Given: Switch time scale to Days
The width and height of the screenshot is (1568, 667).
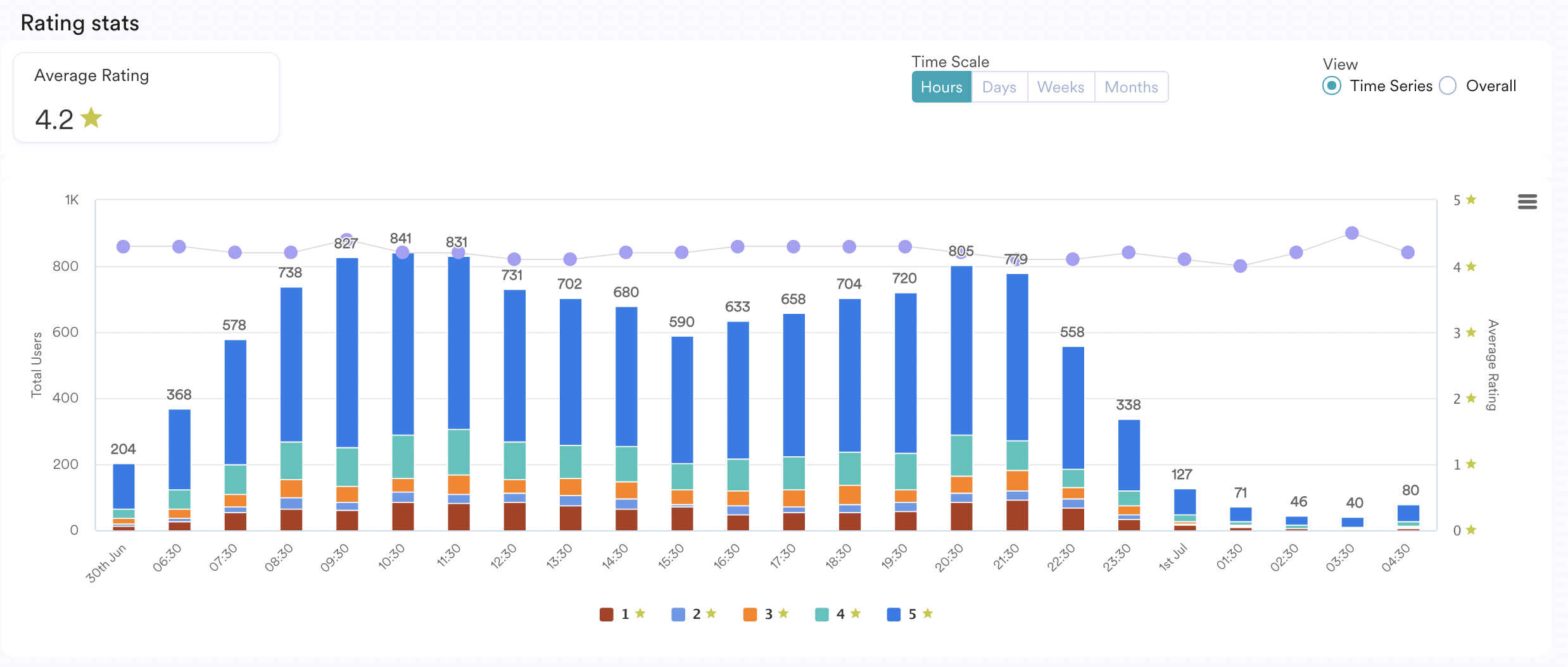Looking at the screenshot, I should (x=999, y=87).
